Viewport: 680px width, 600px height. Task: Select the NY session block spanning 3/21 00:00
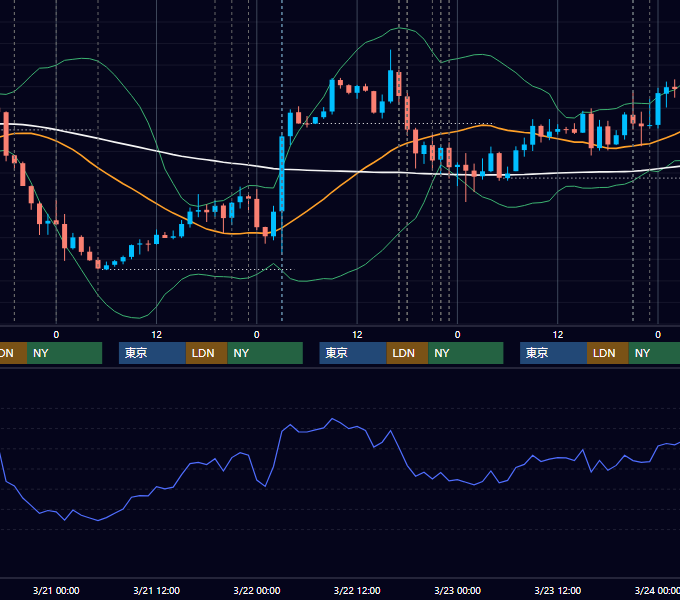click(64, 353)
